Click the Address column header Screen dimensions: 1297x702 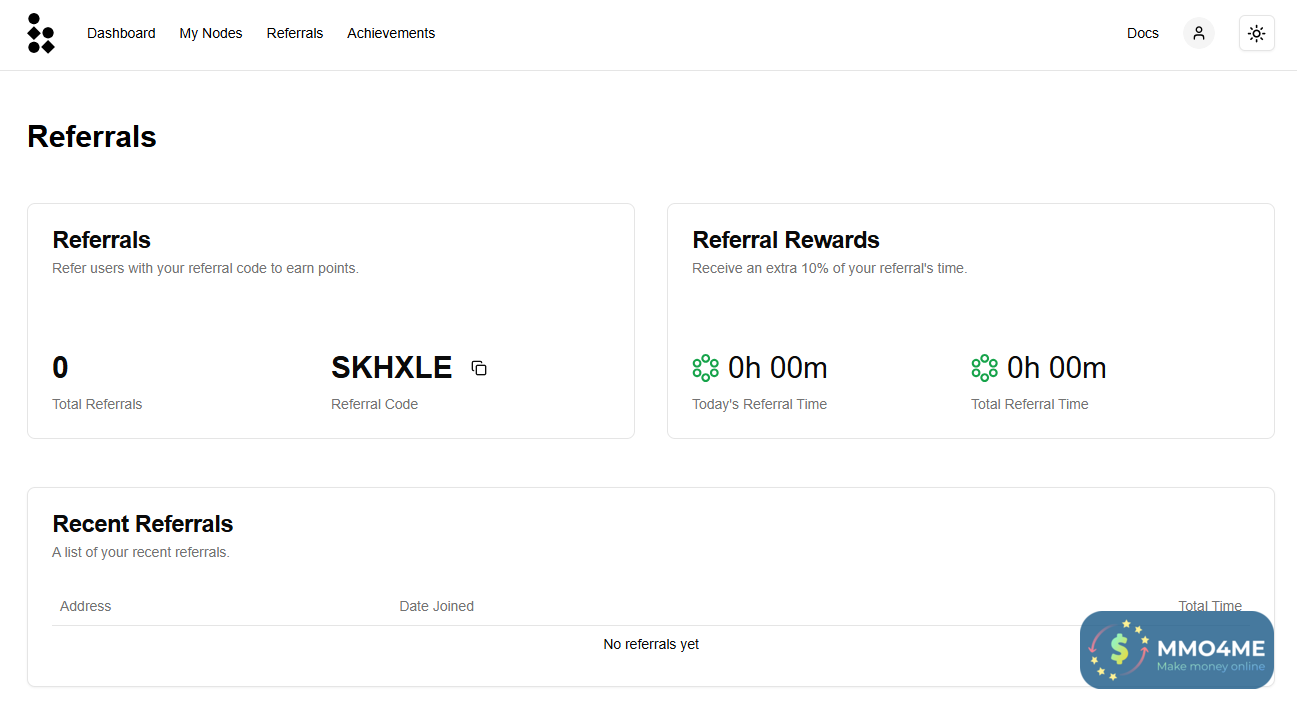point(86,606)
